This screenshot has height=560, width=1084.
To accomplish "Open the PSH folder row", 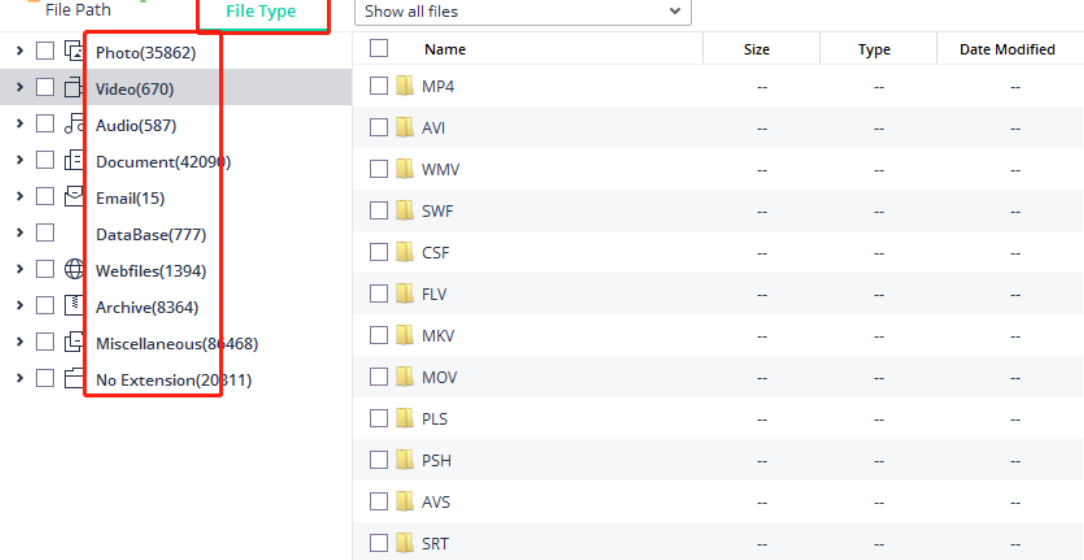I will pos(718,460).
